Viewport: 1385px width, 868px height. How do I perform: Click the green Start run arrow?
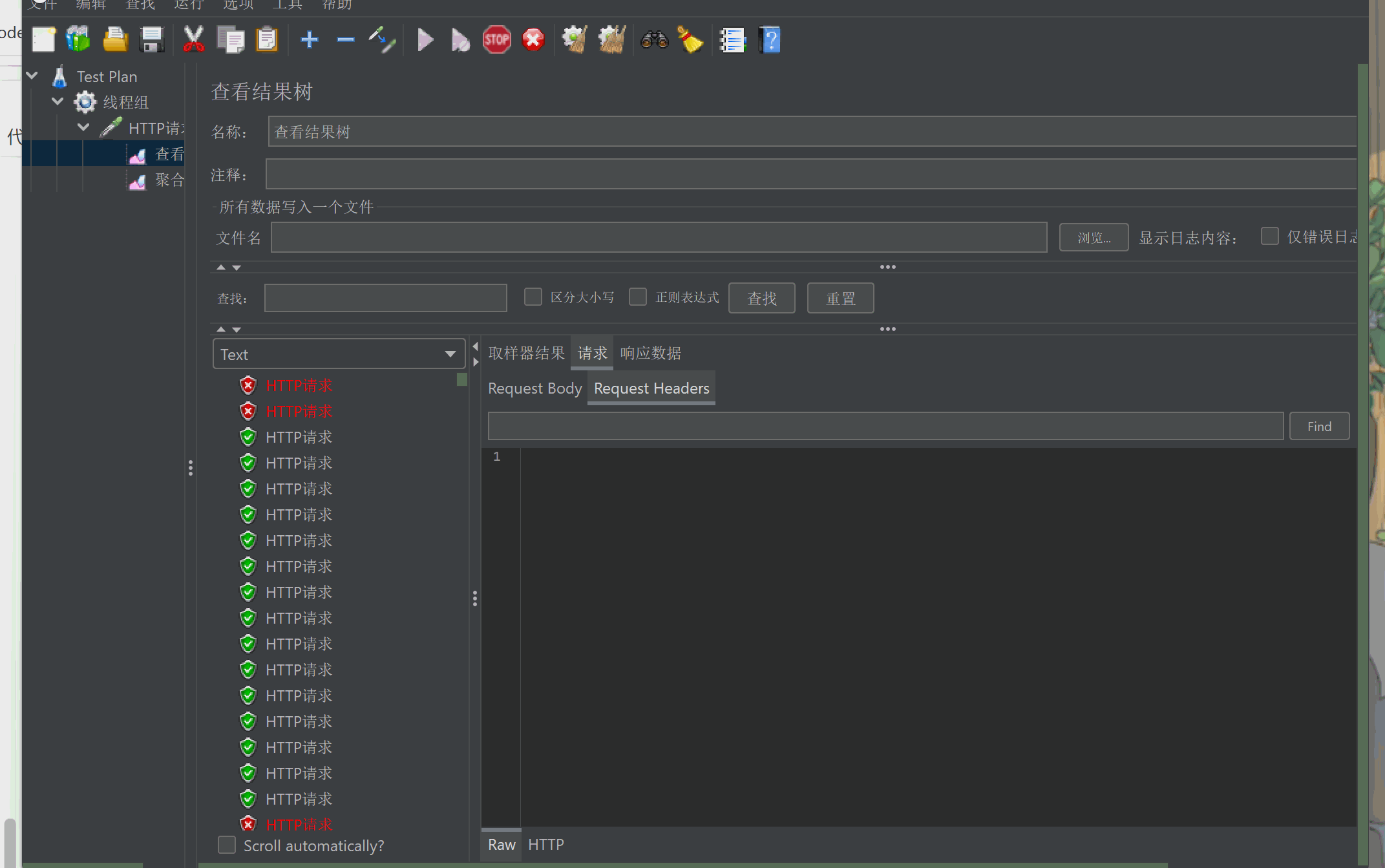click(x=425, y=40)
